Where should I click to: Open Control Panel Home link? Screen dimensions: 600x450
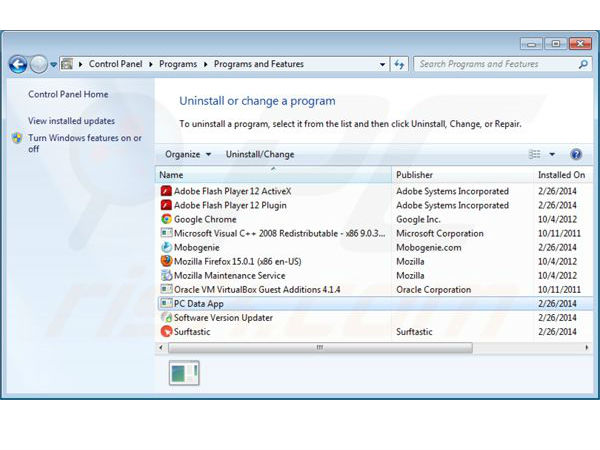(68, 95)
